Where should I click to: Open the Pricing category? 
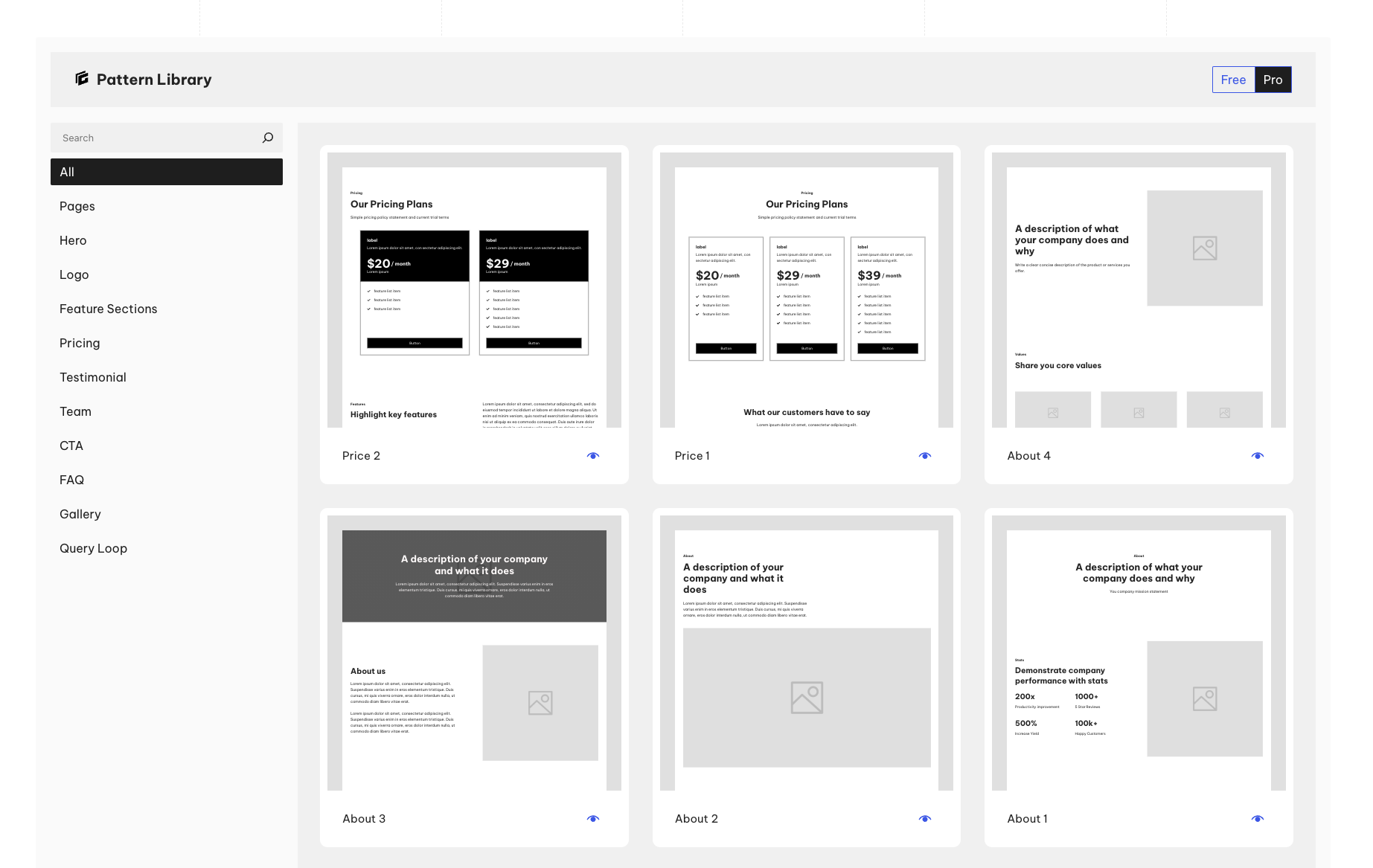(80, 343)
